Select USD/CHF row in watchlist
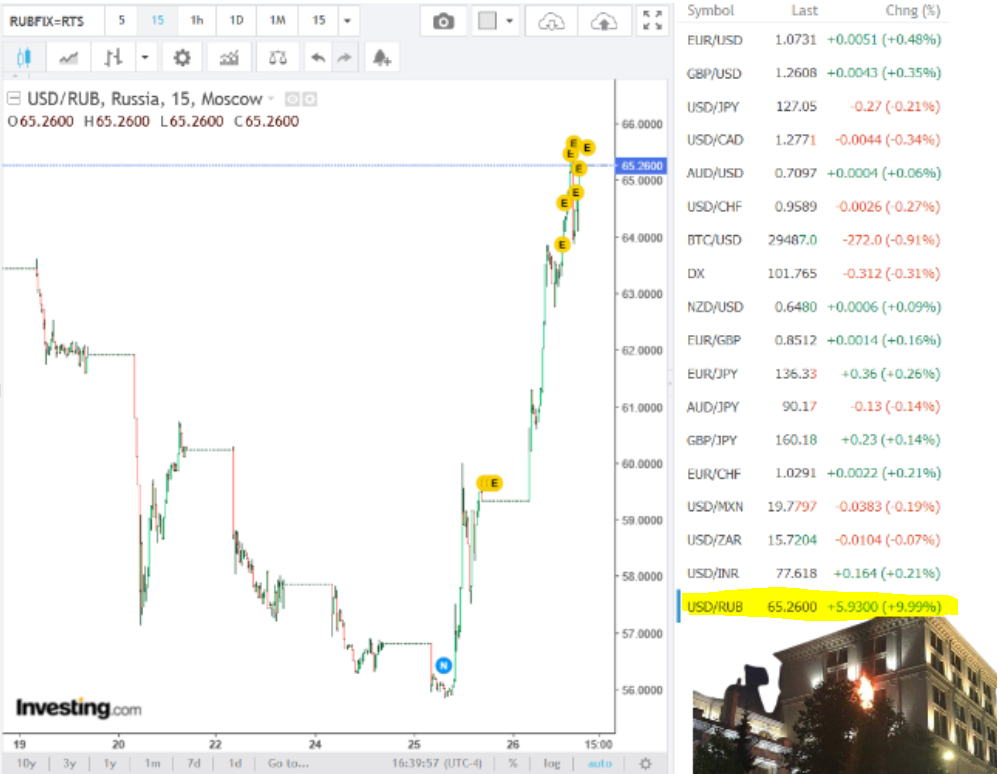Image resolution: width=998 pixels, height=774 pixels. [x=813, y=206]
